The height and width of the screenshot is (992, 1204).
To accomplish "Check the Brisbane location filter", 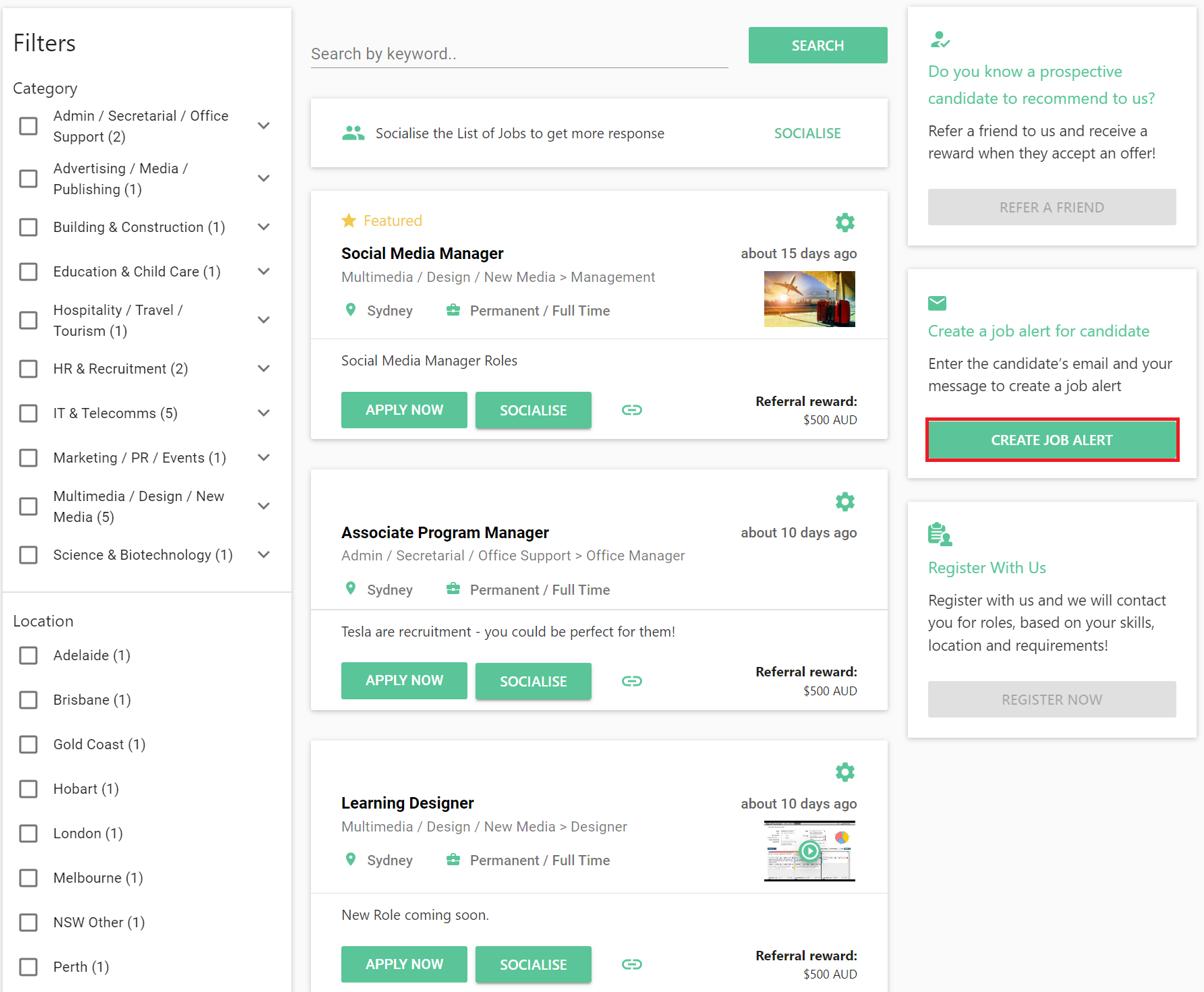I will point(28,700).
